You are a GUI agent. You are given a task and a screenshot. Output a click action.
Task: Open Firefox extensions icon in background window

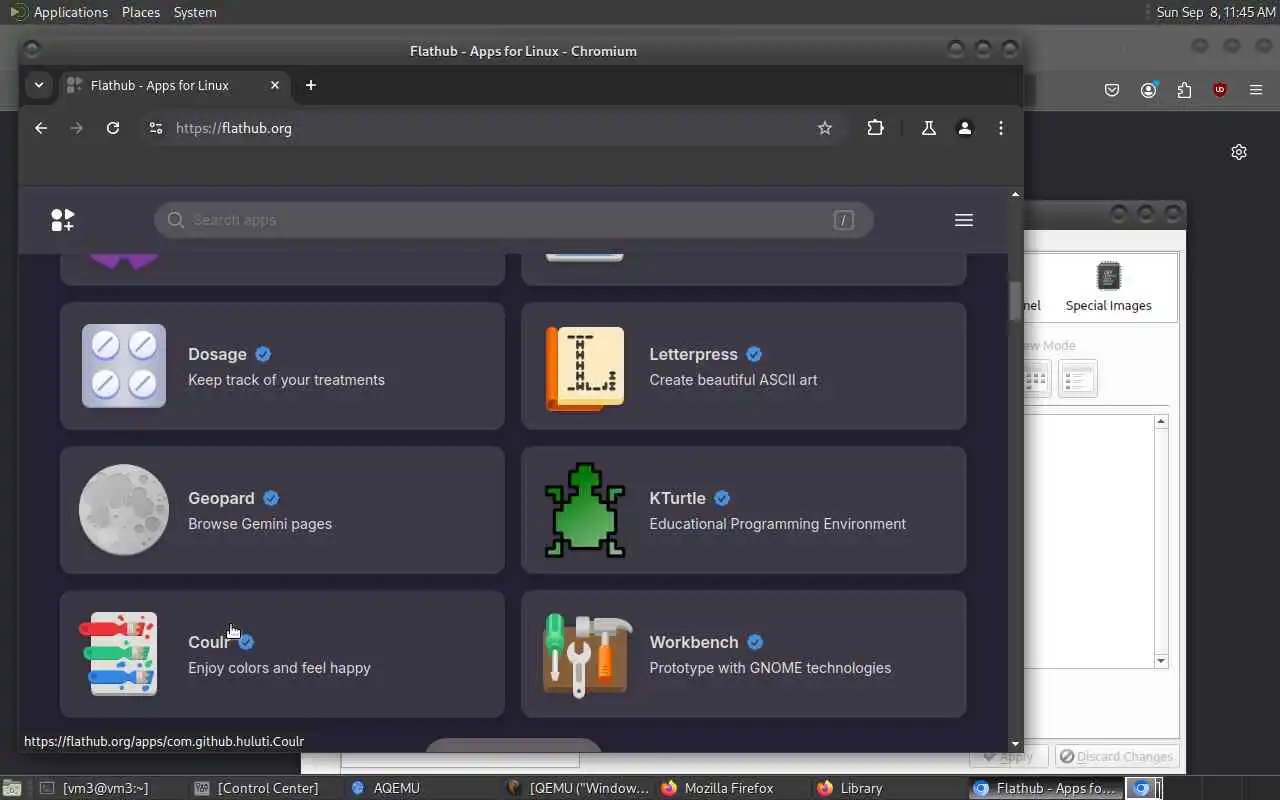tap(1184, 90)
